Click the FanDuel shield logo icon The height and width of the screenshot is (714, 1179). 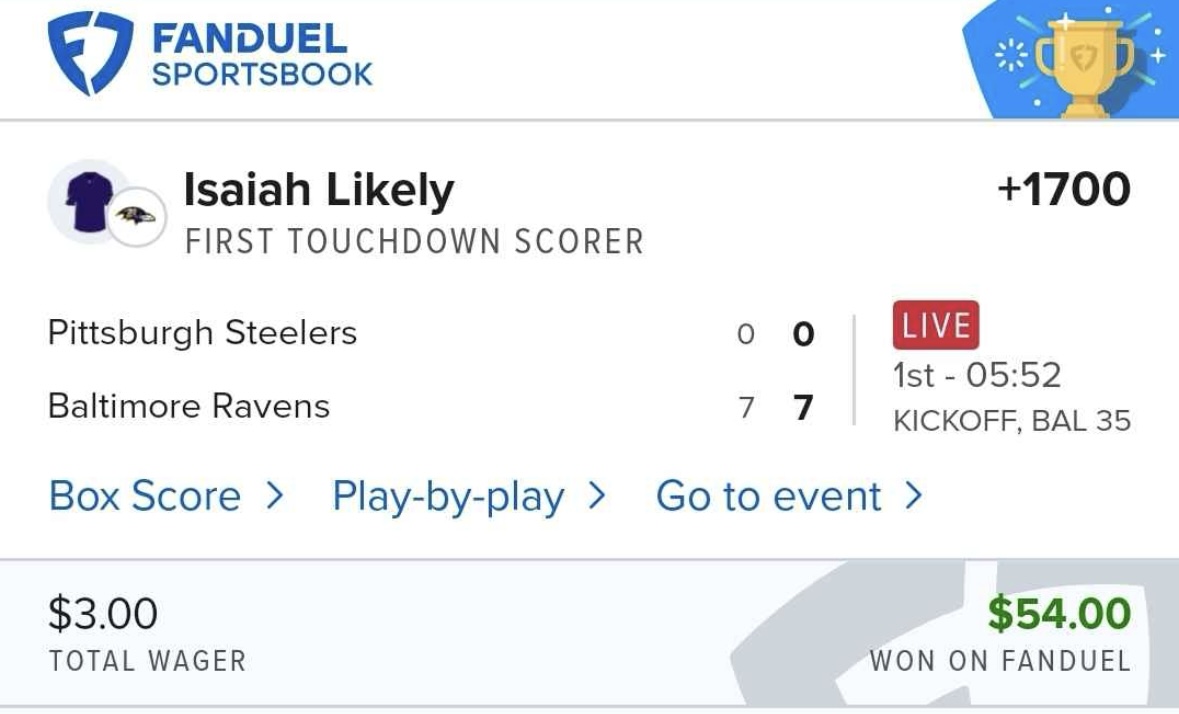pyautogui.click(x=90, y=53)
